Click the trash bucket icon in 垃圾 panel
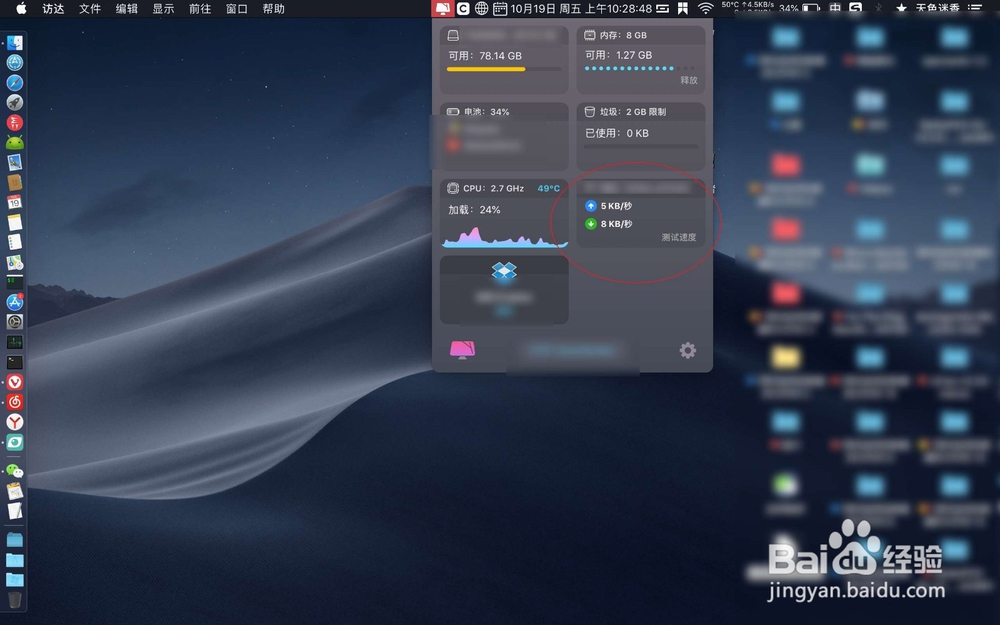The width and height of the screenshot is (1000, 625). coord(588,111)
